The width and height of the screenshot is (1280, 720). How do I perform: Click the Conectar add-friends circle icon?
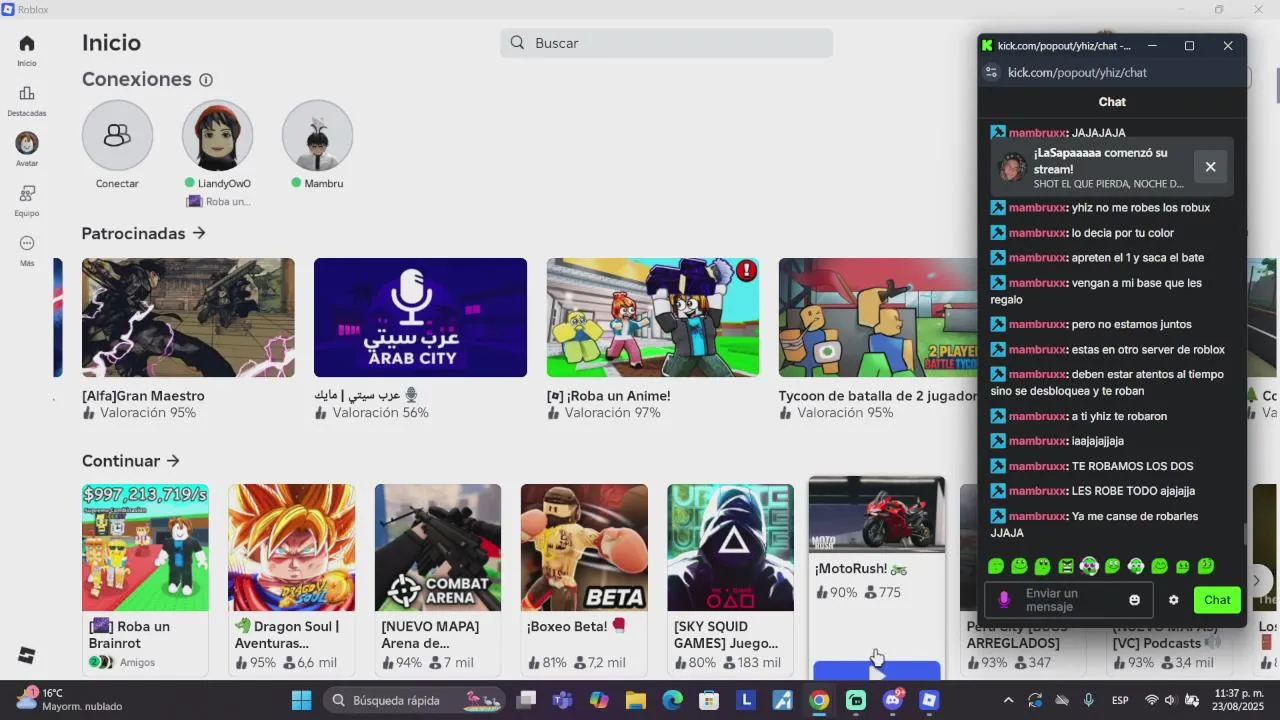click(117, 135)
